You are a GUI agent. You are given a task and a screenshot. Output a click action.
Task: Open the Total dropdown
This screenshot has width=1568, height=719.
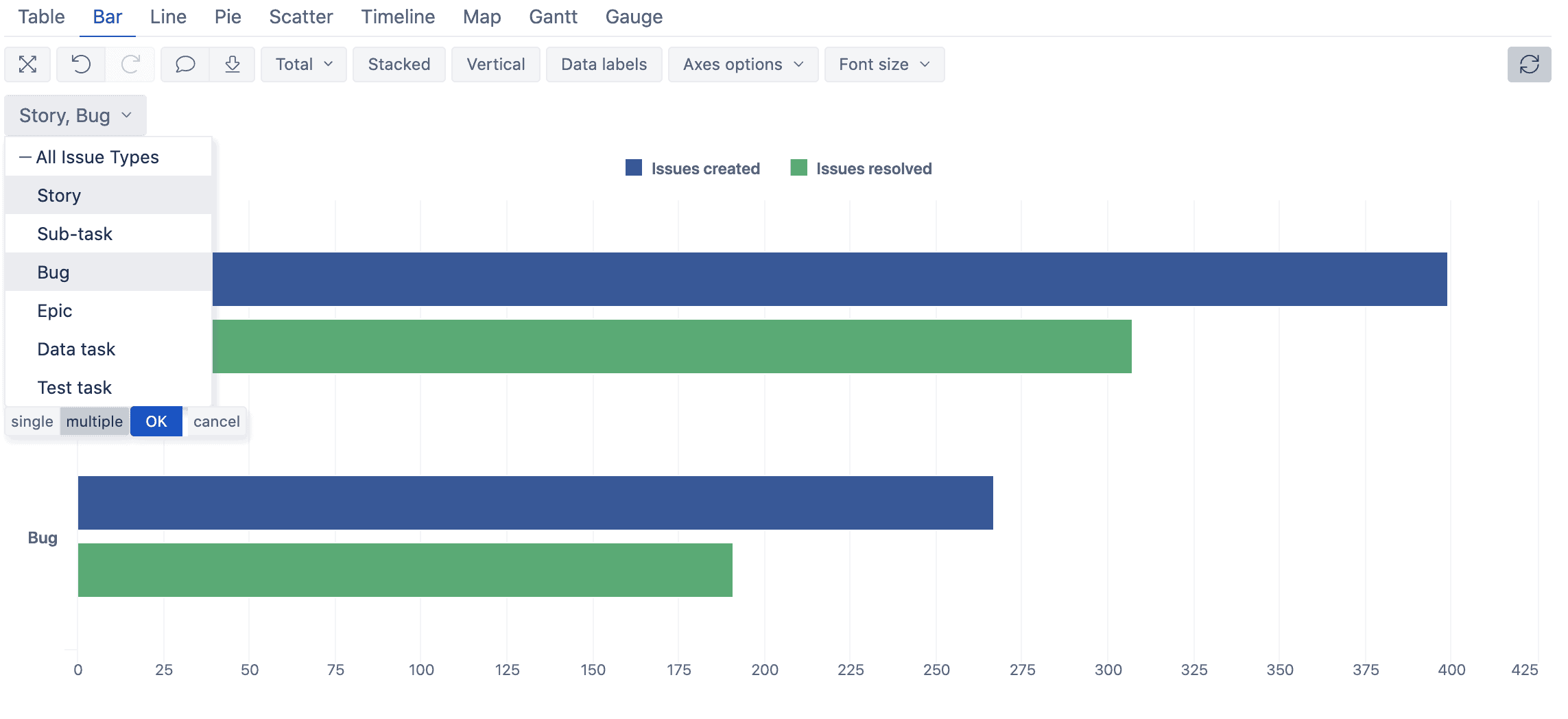302,64
